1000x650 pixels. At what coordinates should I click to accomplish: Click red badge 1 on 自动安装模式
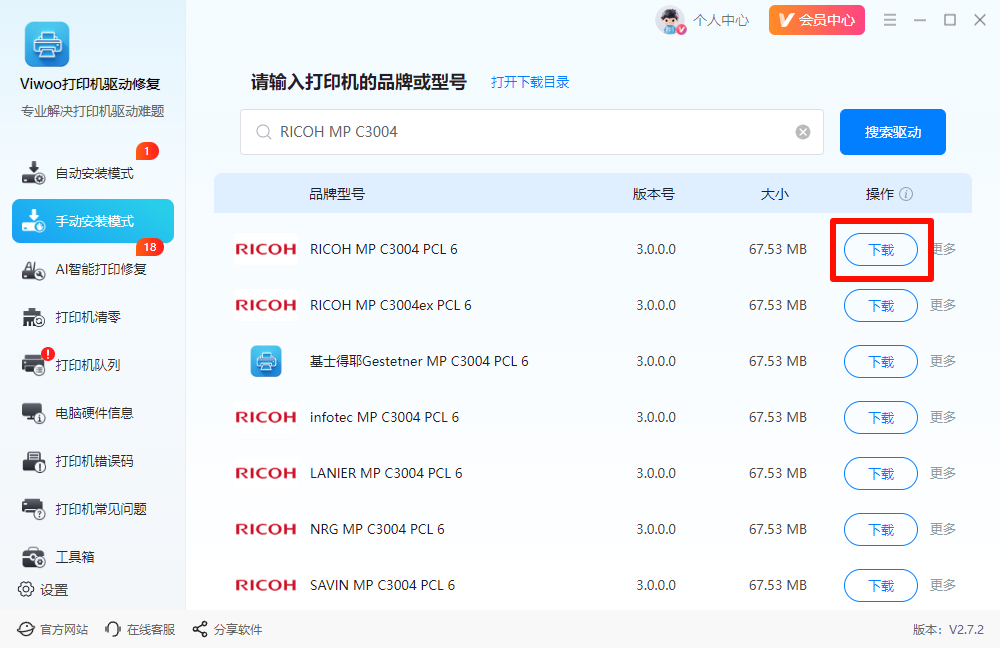tap(147, 151)
